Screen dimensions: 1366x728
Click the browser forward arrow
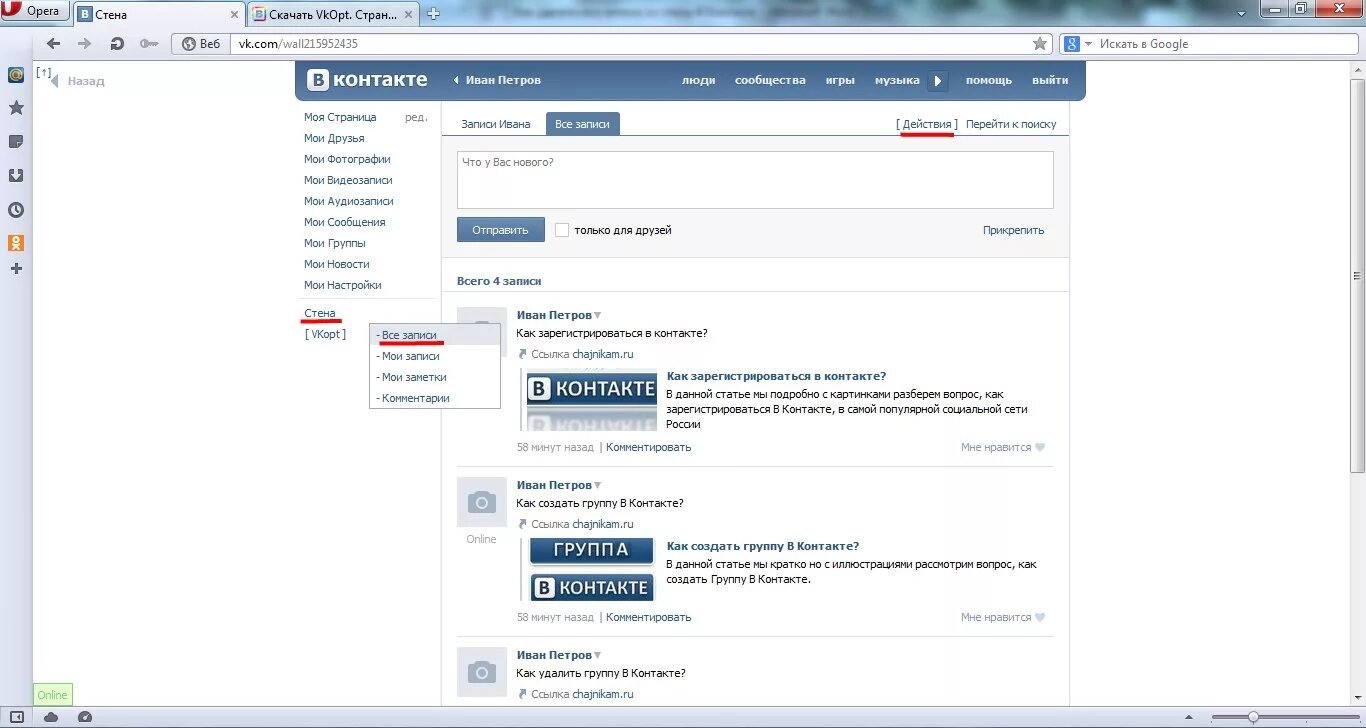(85, 44)
